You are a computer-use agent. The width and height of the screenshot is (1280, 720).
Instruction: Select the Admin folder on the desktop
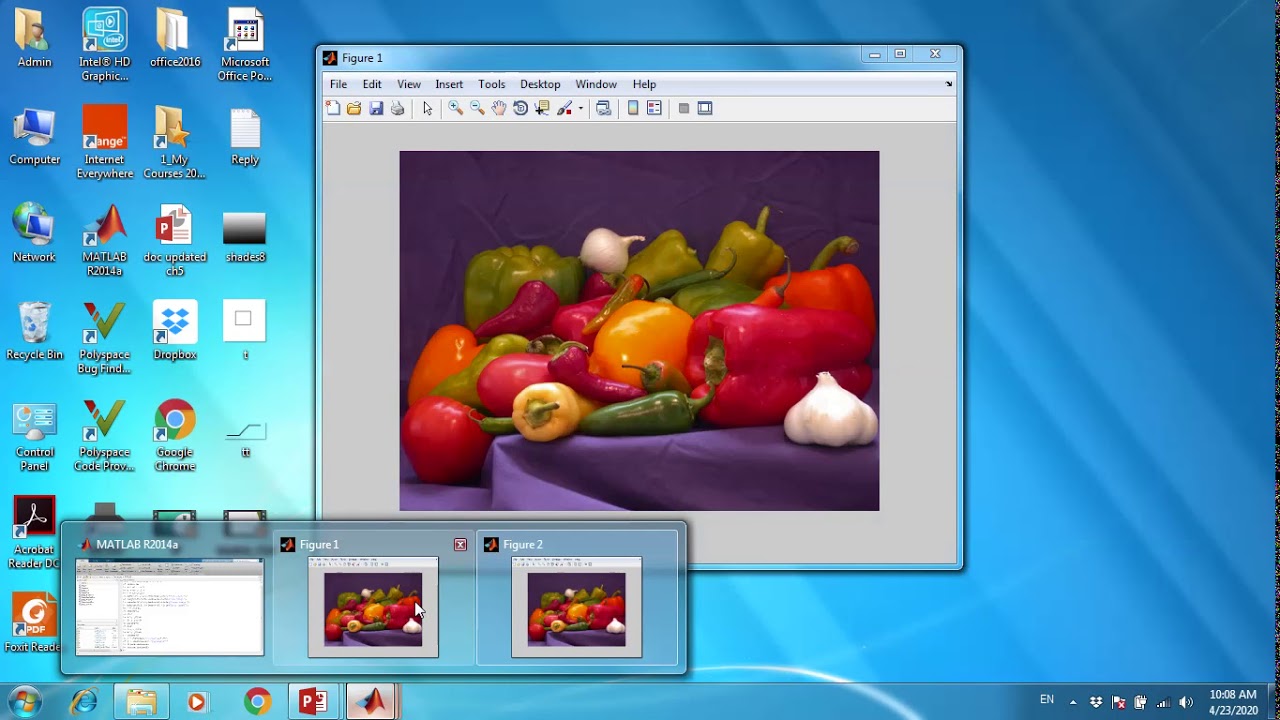[35, 40]
